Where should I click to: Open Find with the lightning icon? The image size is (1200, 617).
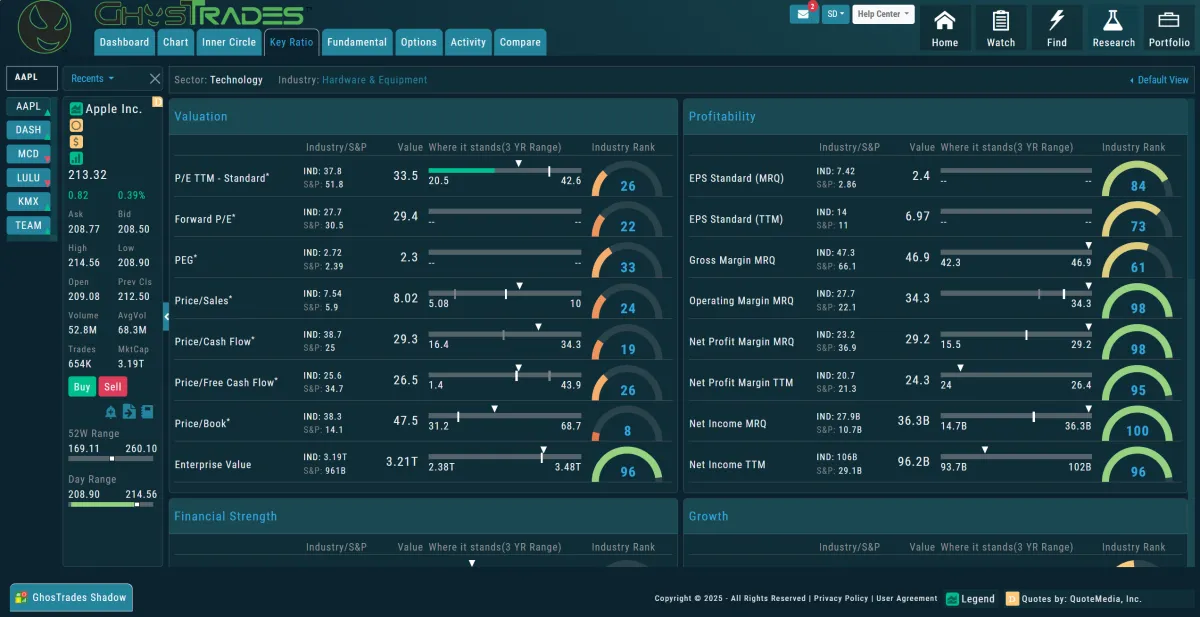click(1057, 28)
